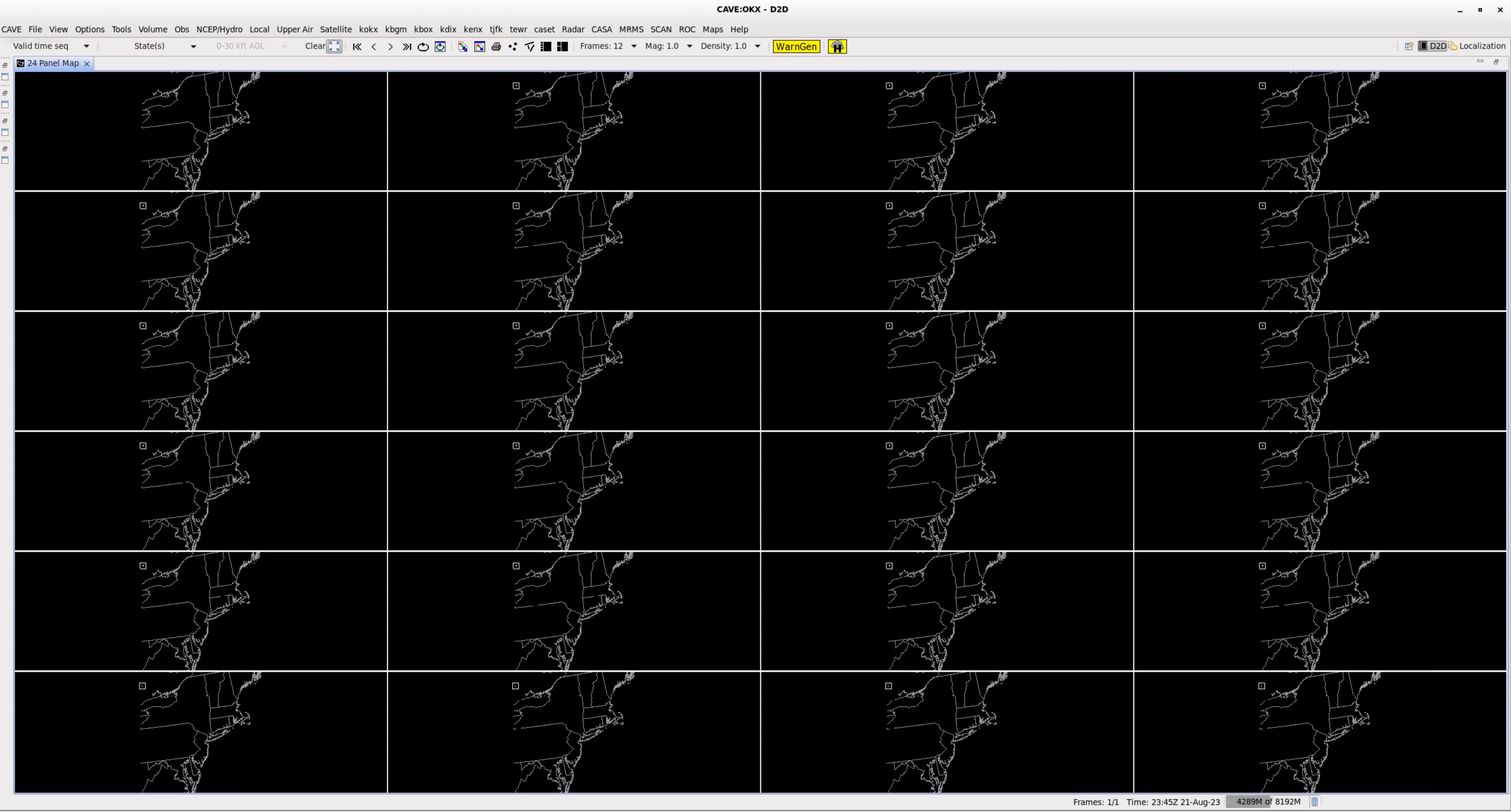Click the three-dots points tool icon
The image size is (1511, 812).
[512, 47]
